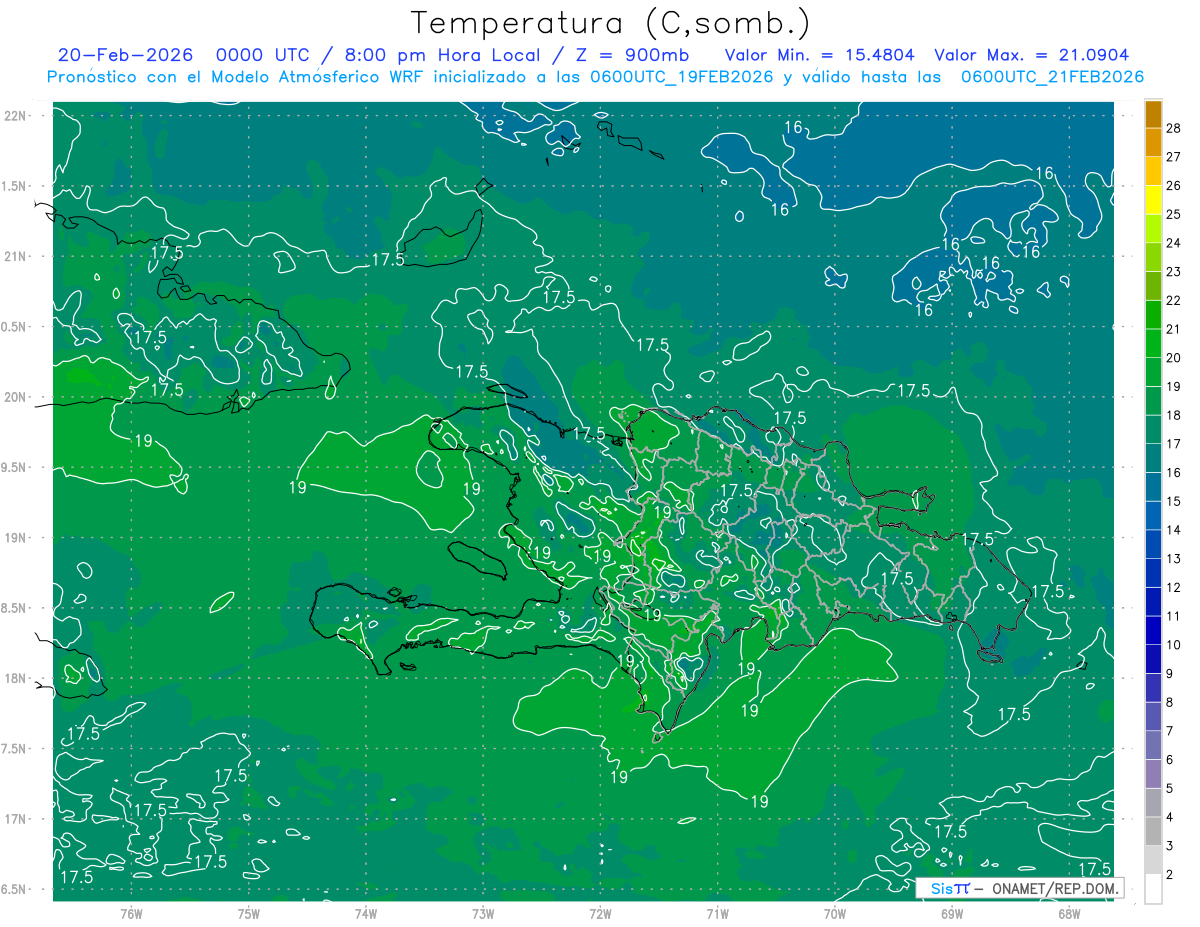
Task: Click the longitude axis label "74W"
Action: pos(366,913)
